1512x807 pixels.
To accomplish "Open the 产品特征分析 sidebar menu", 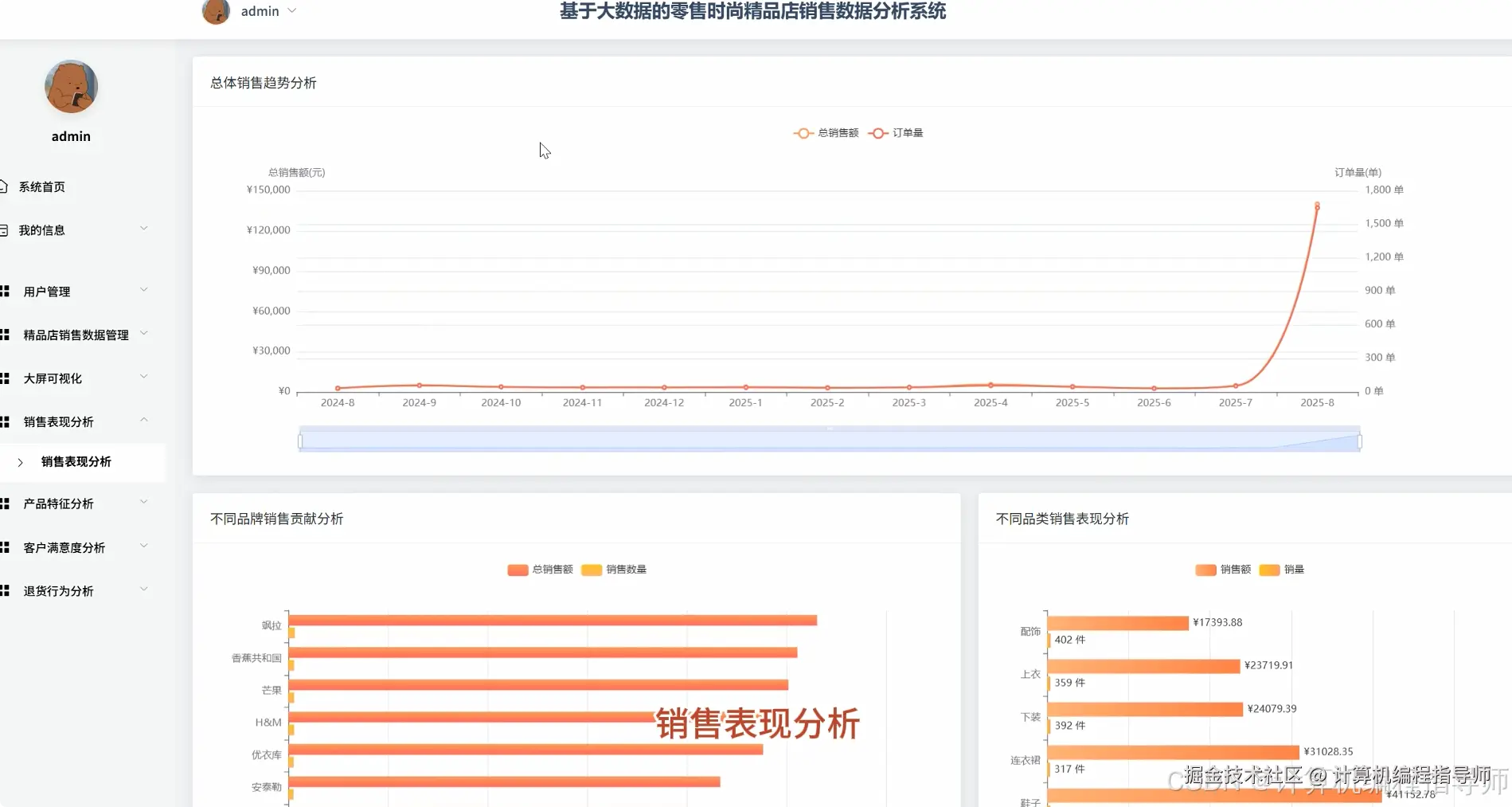I will click(x=59, y=504).
